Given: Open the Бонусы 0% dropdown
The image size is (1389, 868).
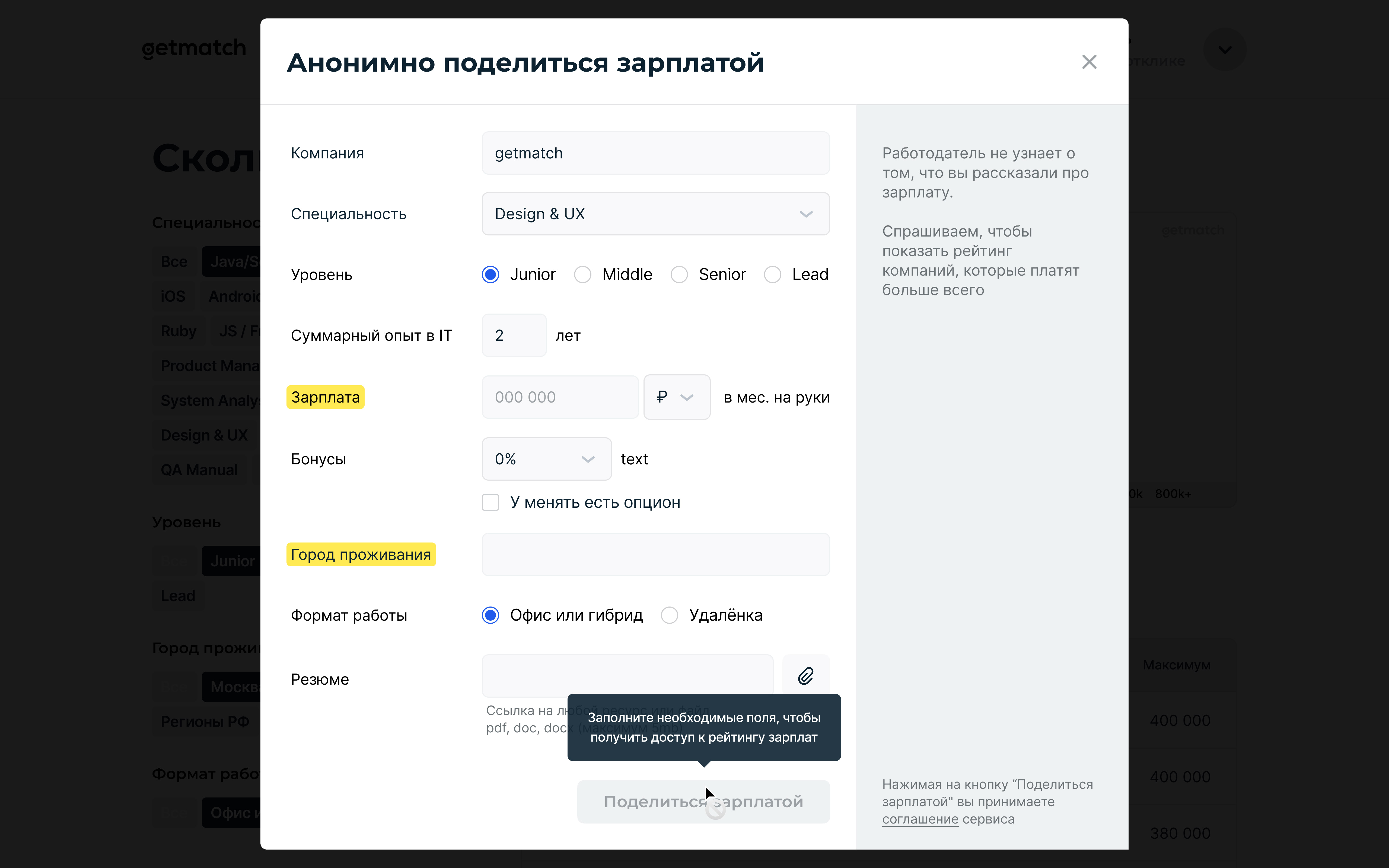Looking at the screenshot, I should [546, 459].
